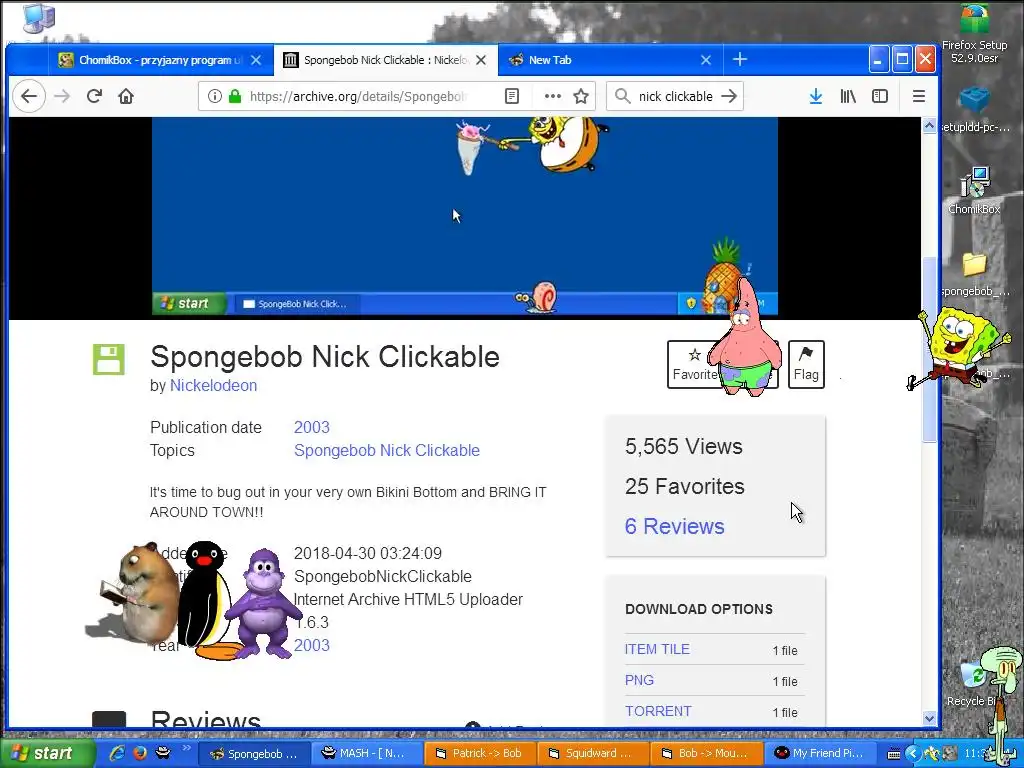Click the emulated SpongeBob Nick Click taskbar item
Image resolution: width=1024 pixels, height=768 pixels.
[x=296, y=304]
